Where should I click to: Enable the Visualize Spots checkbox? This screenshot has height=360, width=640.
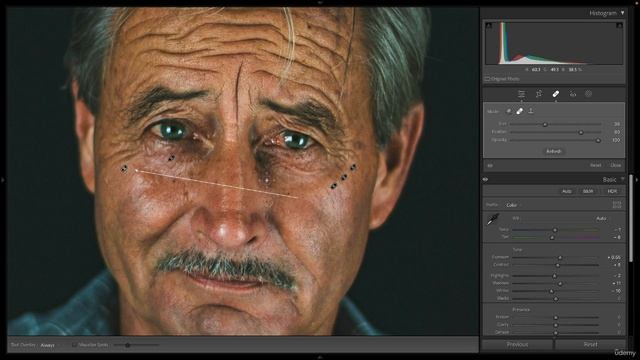(74, 345)
